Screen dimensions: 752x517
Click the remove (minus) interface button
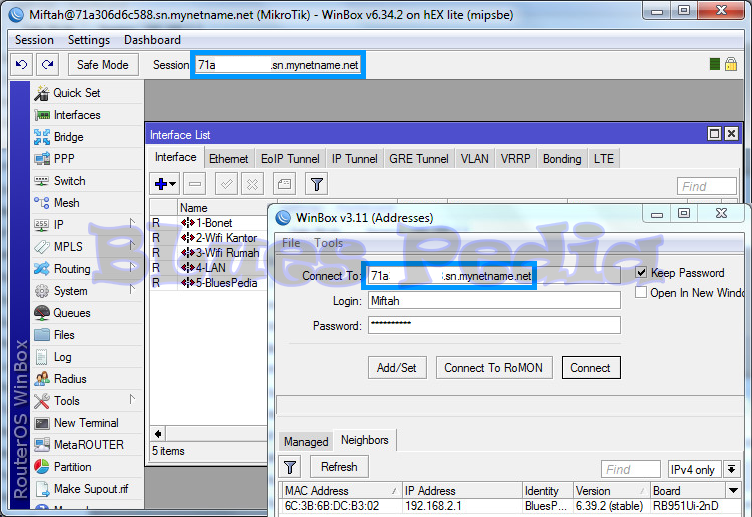195,184
